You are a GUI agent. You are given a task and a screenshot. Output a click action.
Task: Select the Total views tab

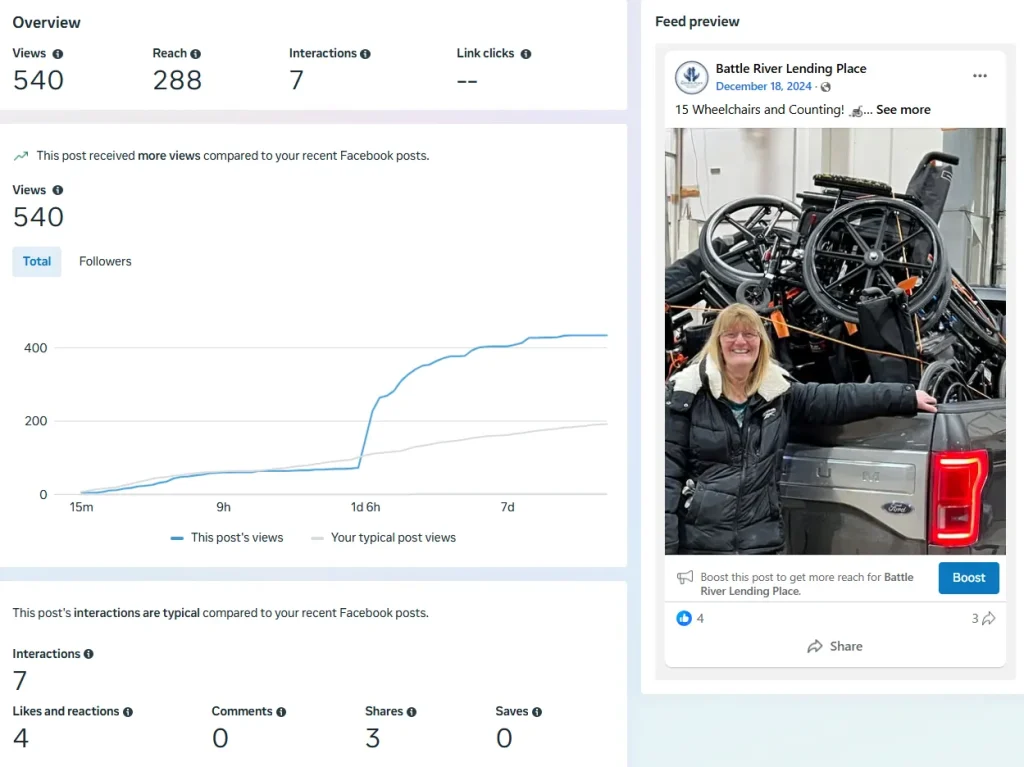point(37,262)
